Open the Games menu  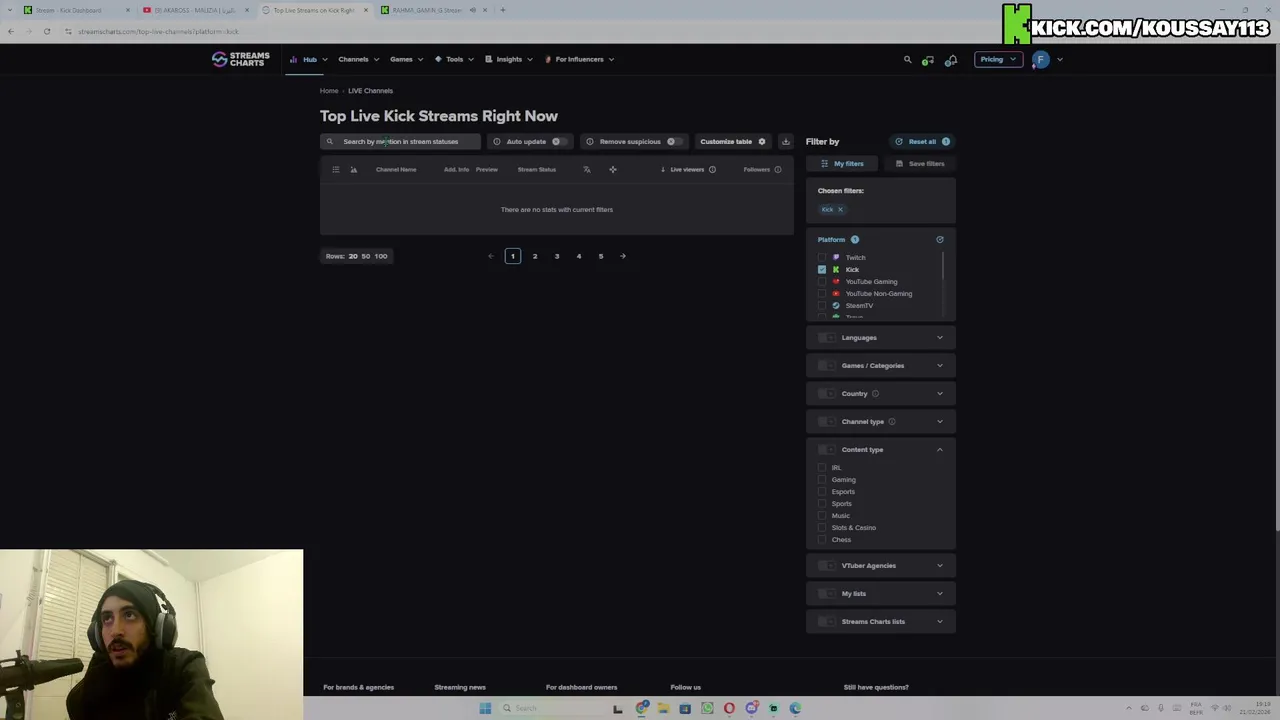tap(406, 59)
